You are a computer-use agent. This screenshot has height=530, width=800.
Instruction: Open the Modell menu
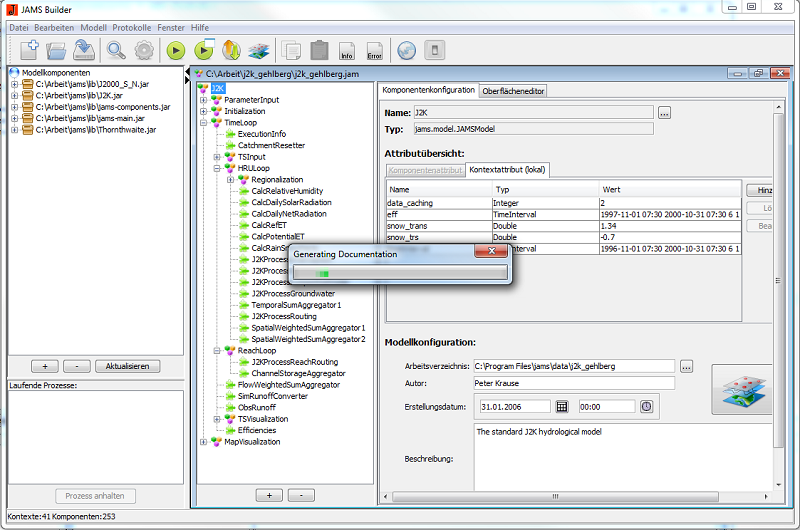93,26
